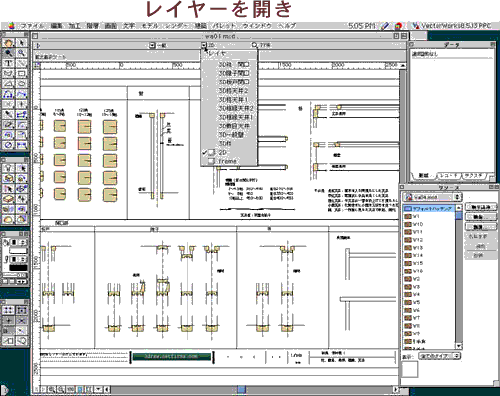Select the Text tool

point(8,63)
